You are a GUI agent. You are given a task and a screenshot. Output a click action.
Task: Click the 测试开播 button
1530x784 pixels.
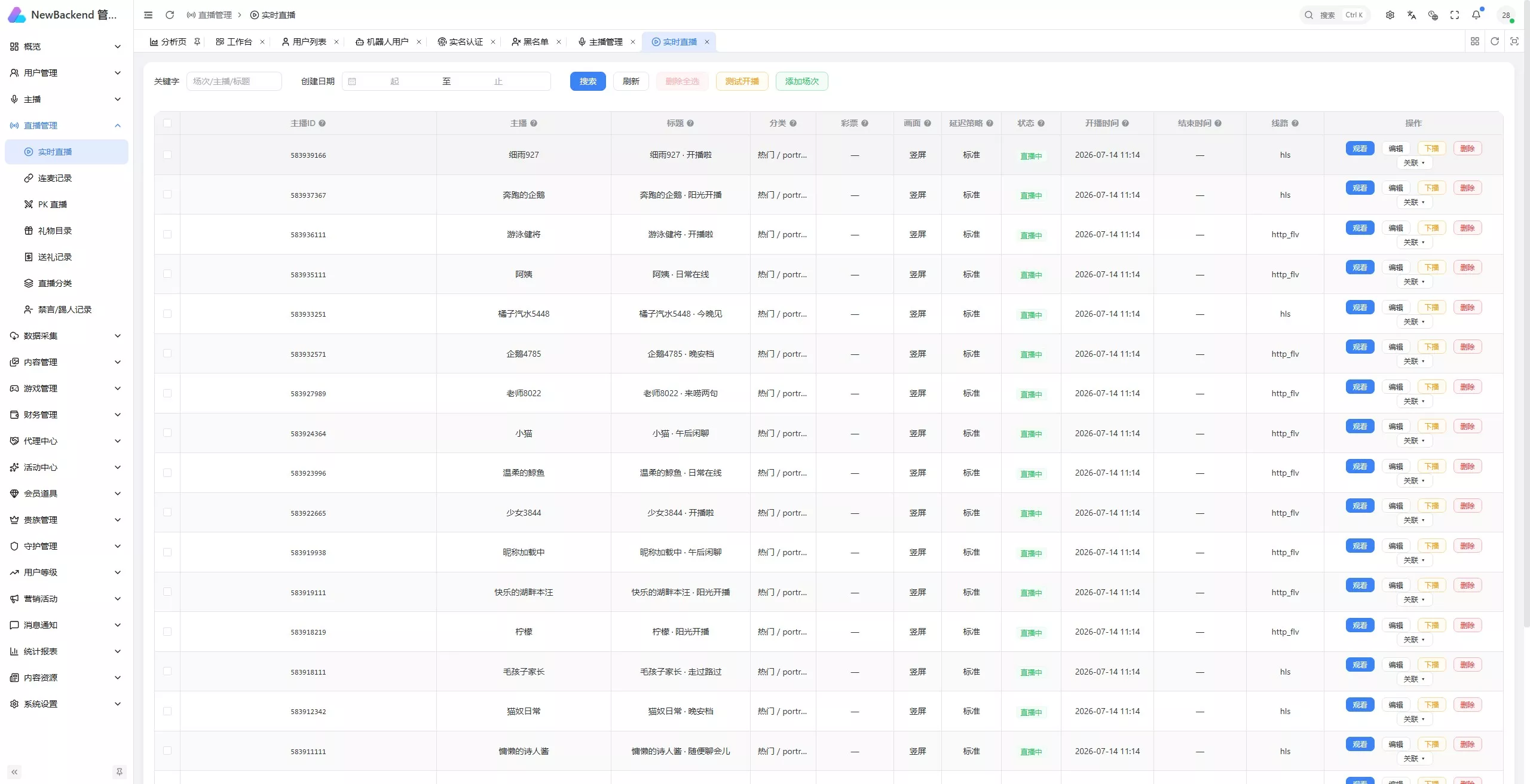(742, 81)
